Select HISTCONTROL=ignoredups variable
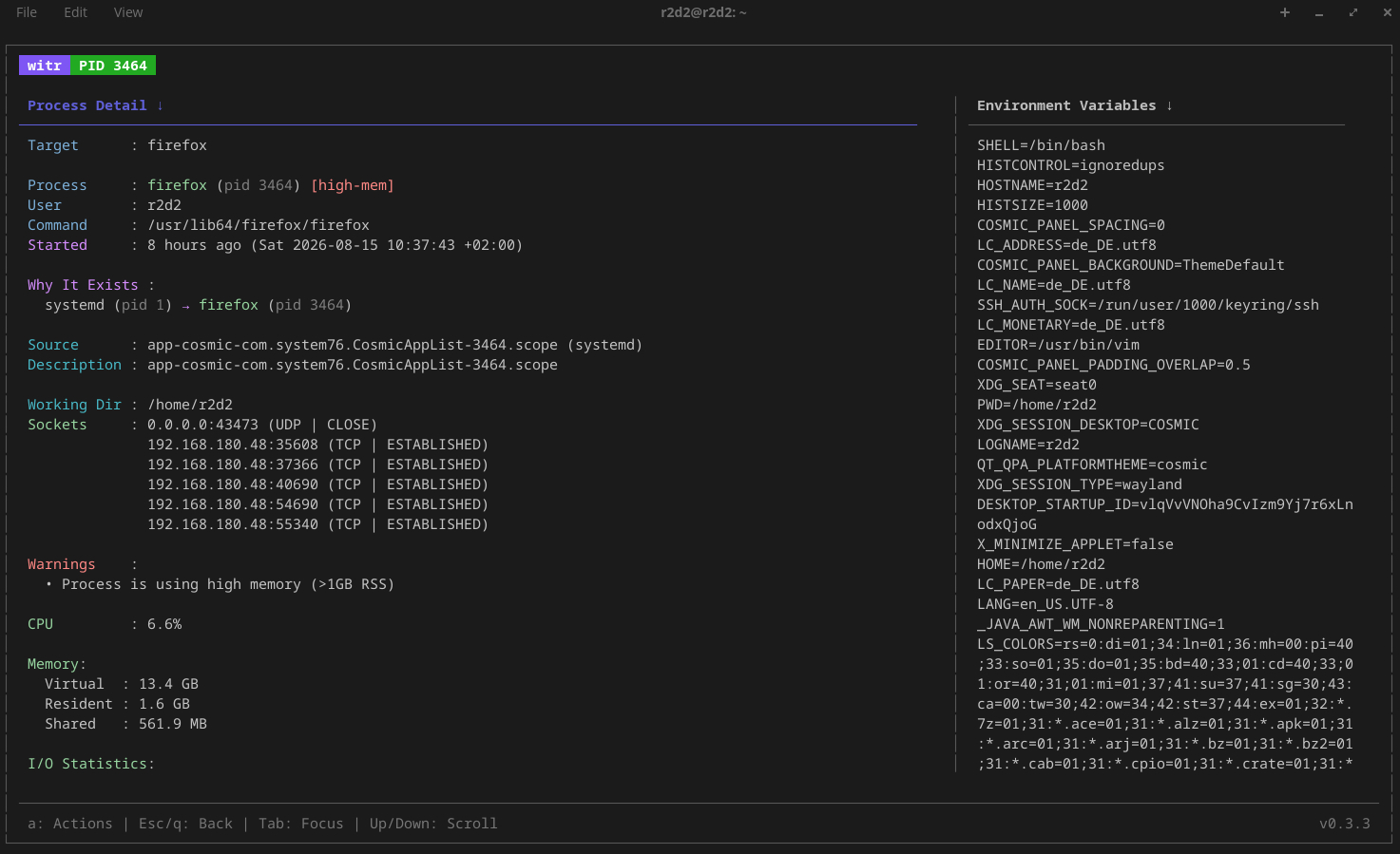Image resolution: width=1400 pixels, height=854 pixels. (1071, 165)
